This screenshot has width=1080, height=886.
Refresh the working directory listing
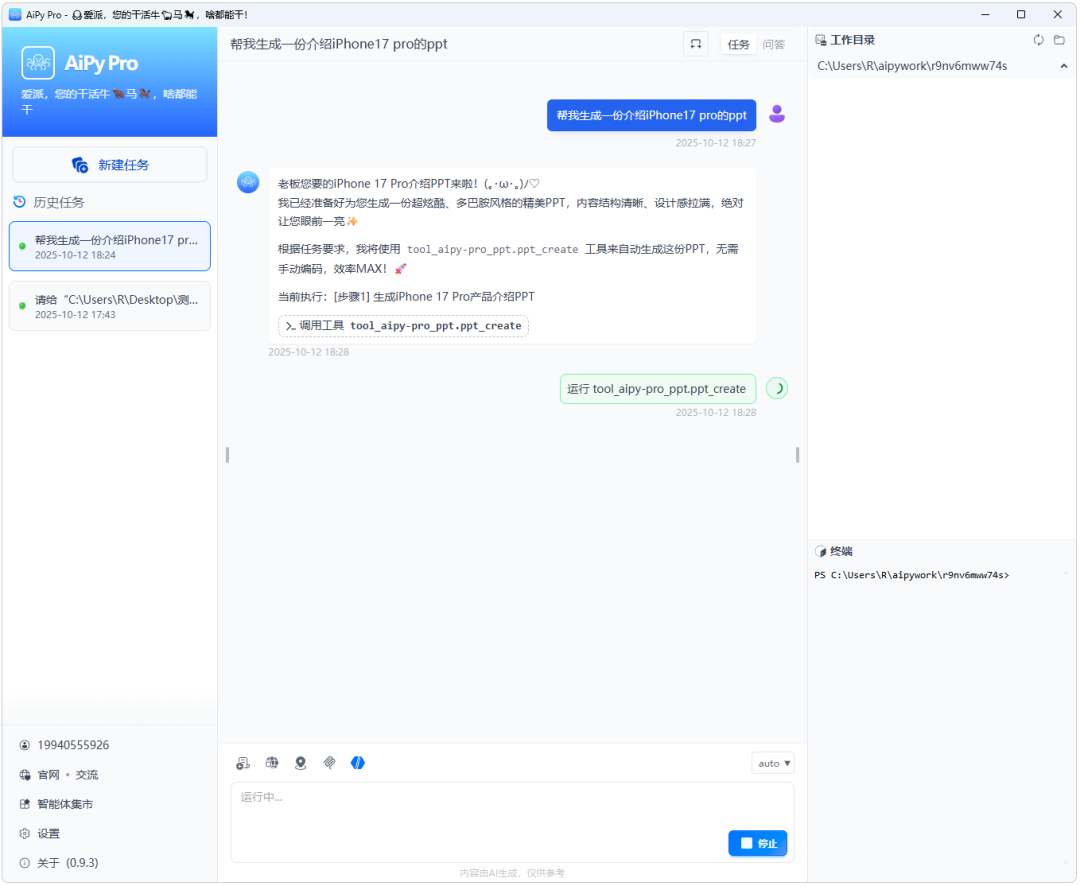tap(1039, 40)
